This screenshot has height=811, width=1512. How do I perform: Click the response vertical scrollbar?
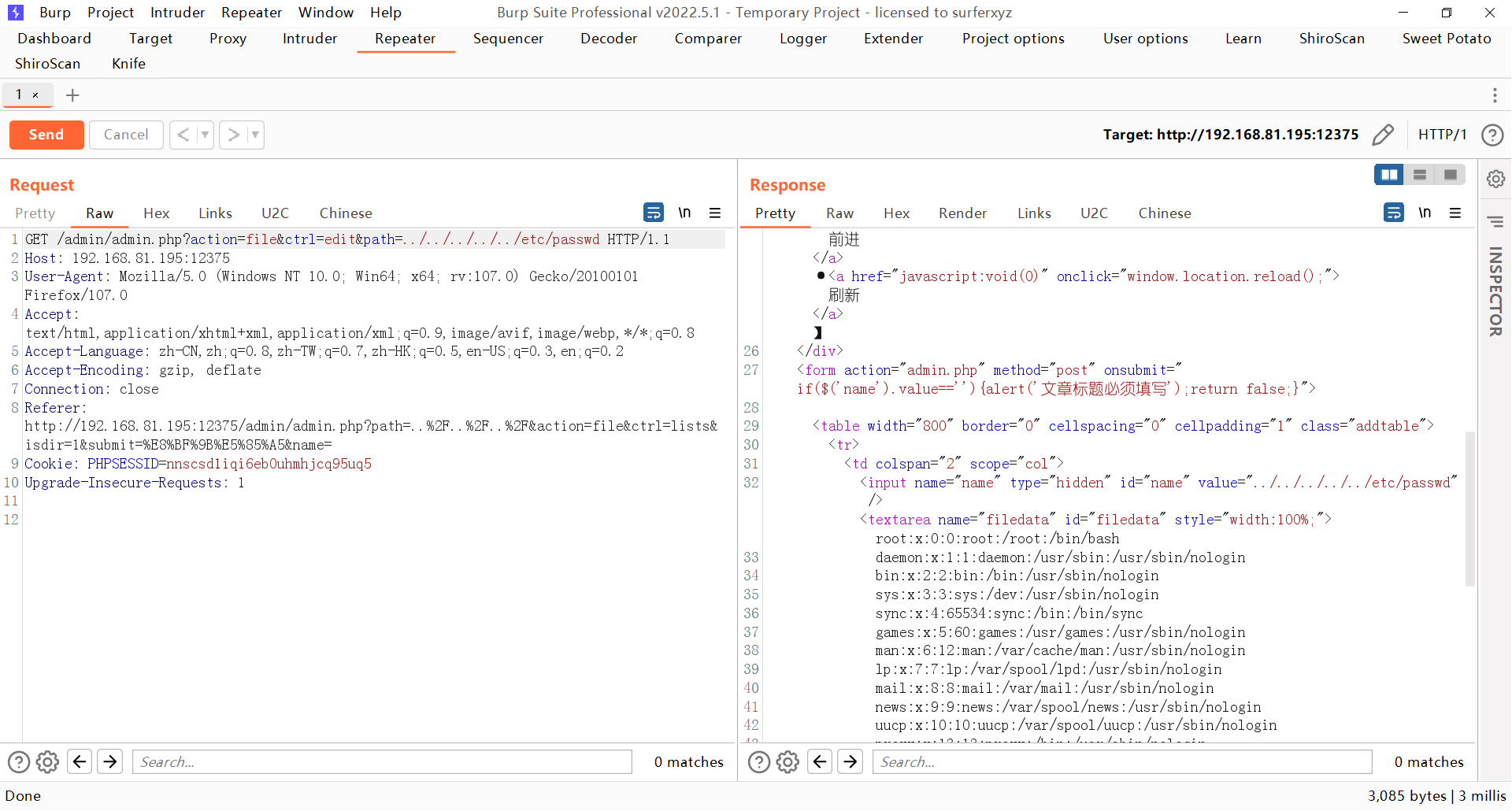[x=1469, y=509]
